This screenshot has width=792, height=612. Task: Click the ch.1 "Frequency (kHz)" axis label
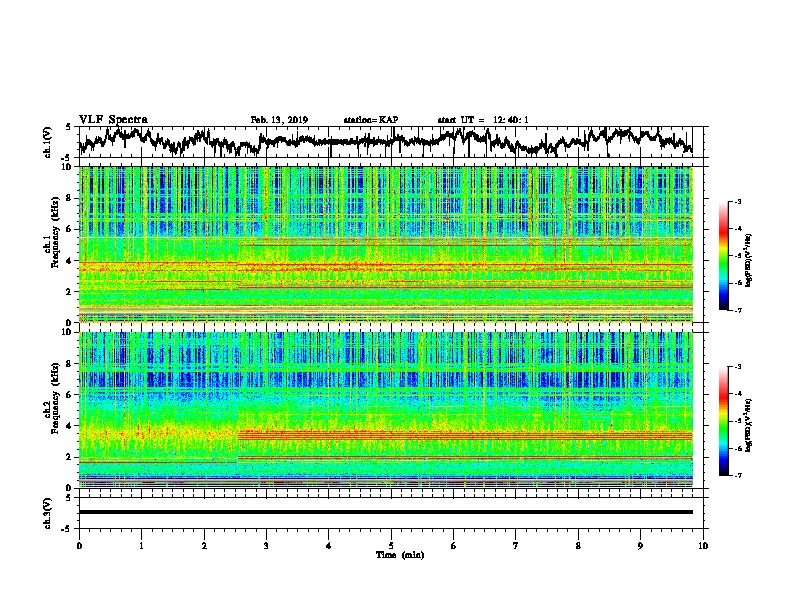click(55, 232)
